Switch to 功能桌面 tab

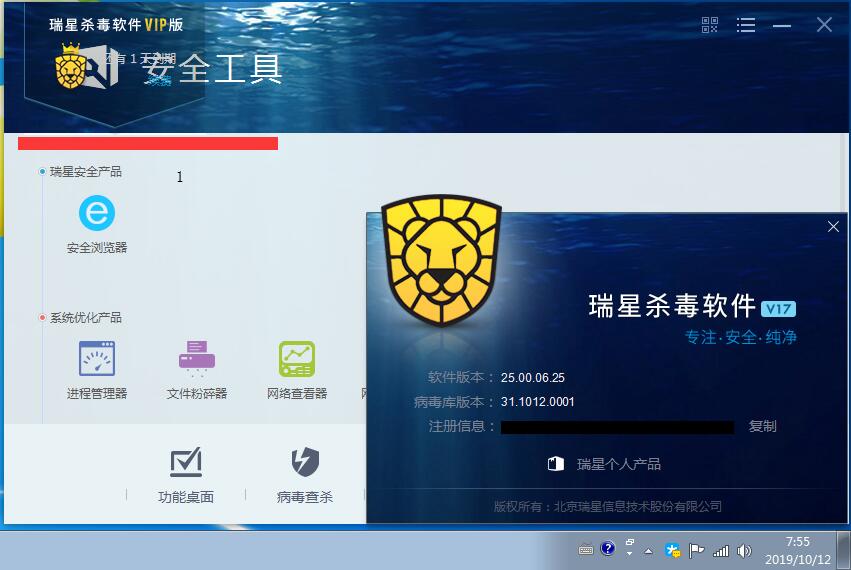pos(186,476)
